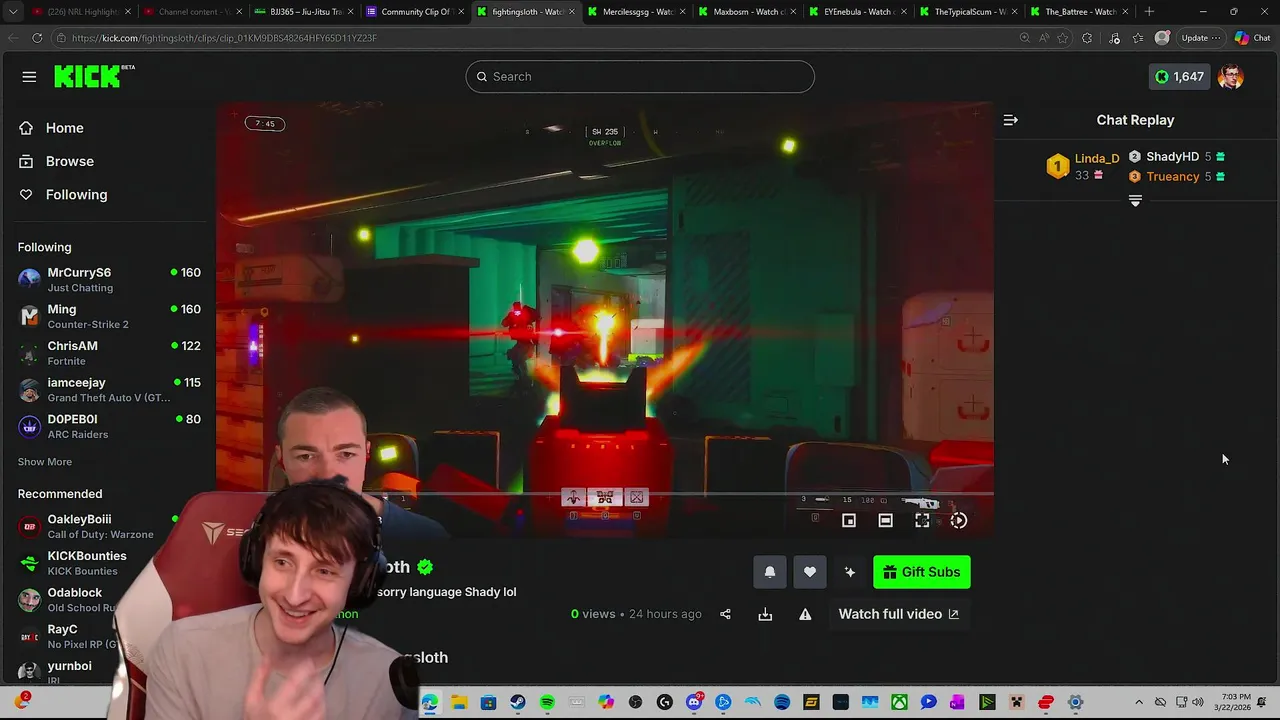This screenshot has height=720, width=1280.
Task: Open Xbox app from the taskbar
Action: click(899, 703)
